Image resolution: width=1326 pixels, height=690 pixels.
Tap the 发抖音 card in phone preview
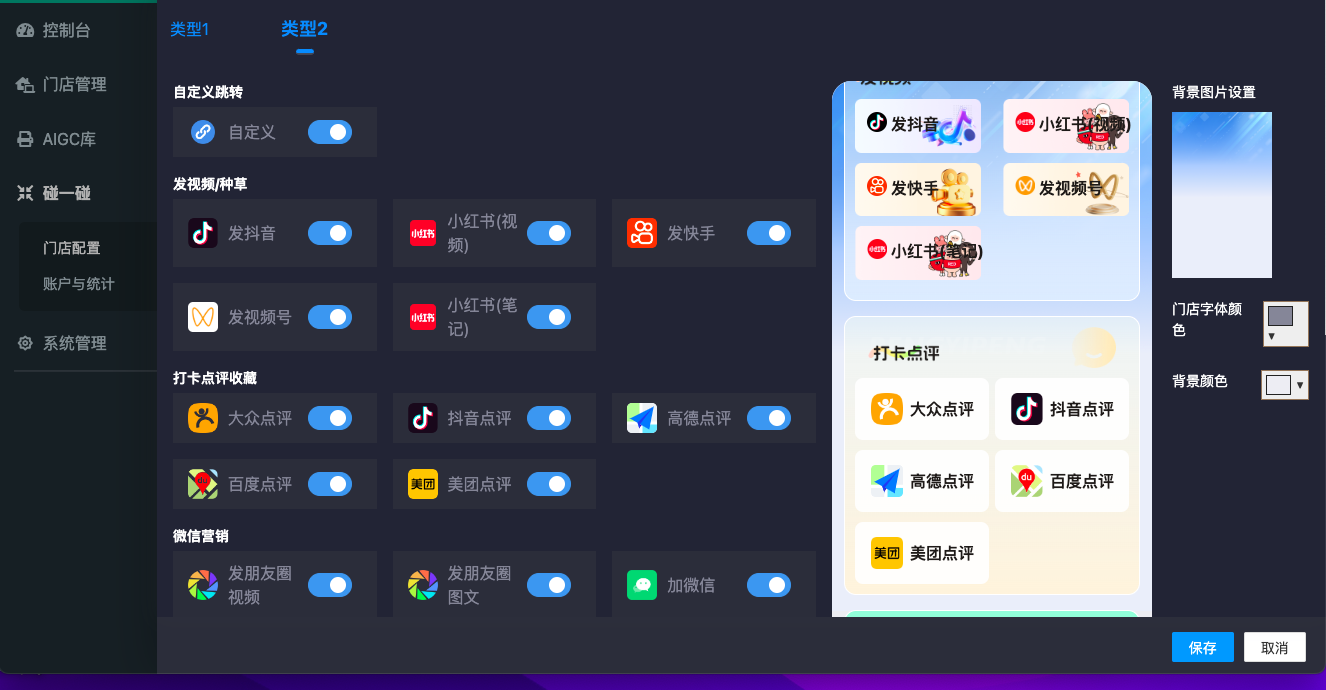pos(918,126)
